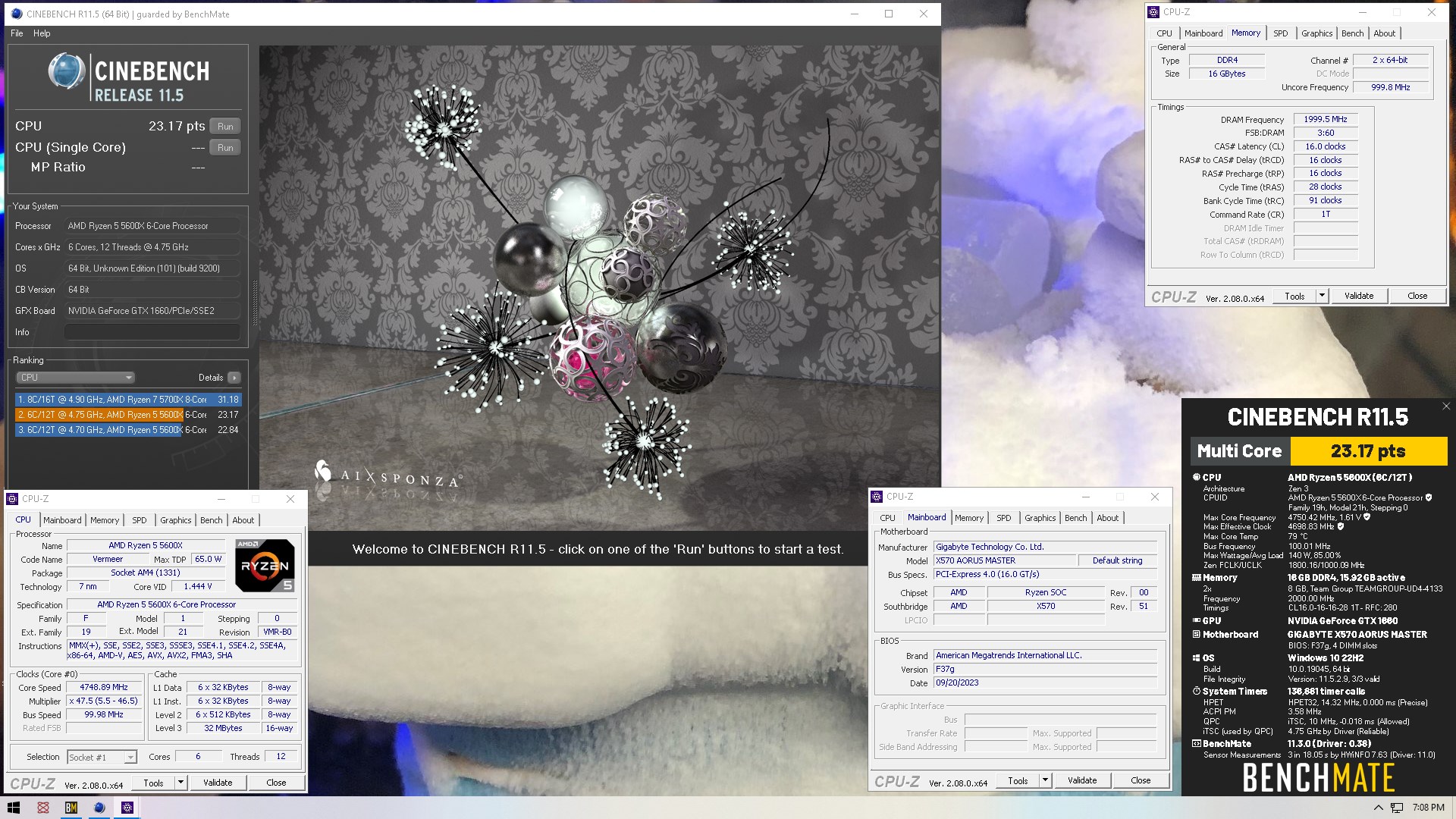Click the yellow 23.17 pts score bar in BenchMate
The width and height of the screenshot is (1456, 819).
tap(1369, 451)
